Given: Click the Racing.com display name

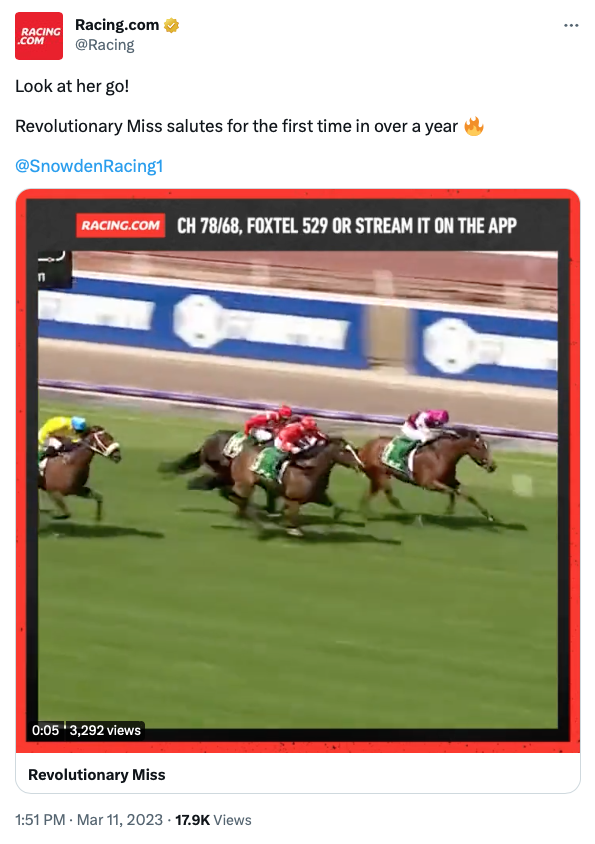Looking at the screenshot, I should click(x=117, y=25).
